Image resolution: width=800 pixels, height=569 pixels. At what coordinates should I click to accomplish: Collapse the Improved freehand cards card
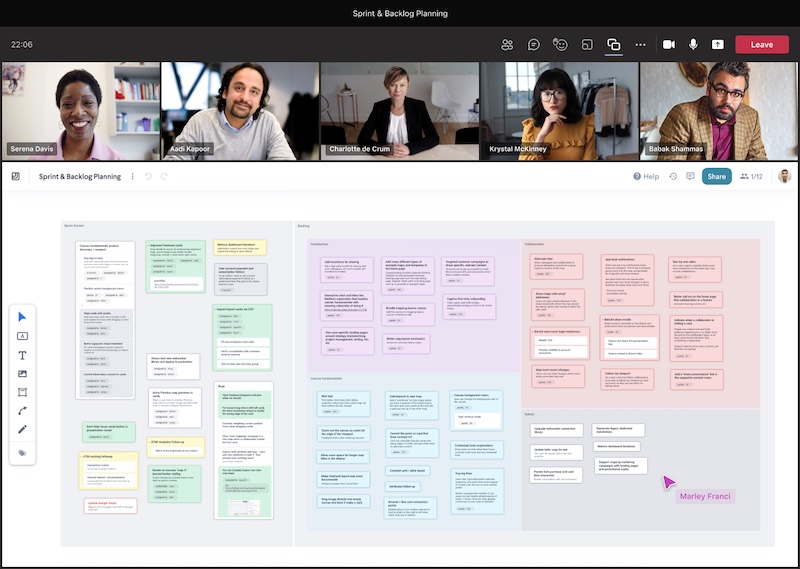click(x=148, y=245)
